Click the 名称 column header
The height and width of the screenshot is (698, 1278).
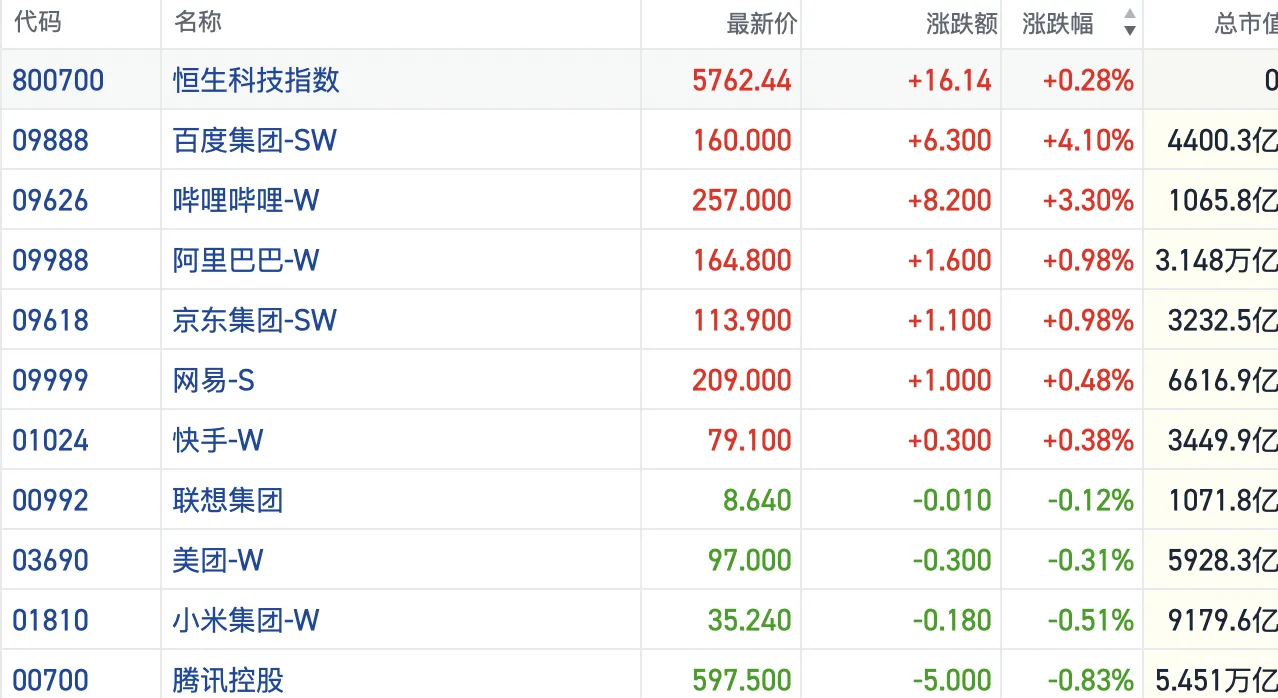198,23
